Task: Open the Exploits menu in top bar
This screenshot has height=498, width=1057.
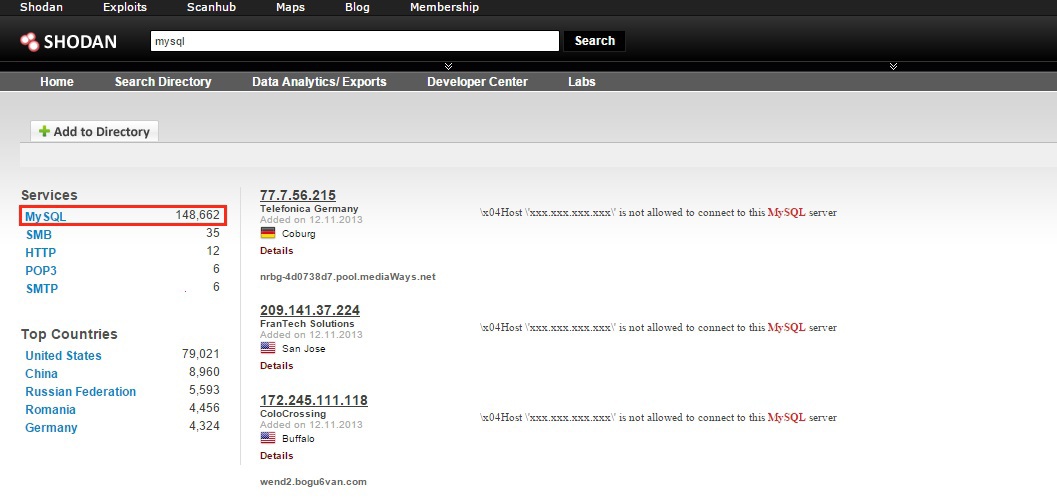Action: pos(124,7)
